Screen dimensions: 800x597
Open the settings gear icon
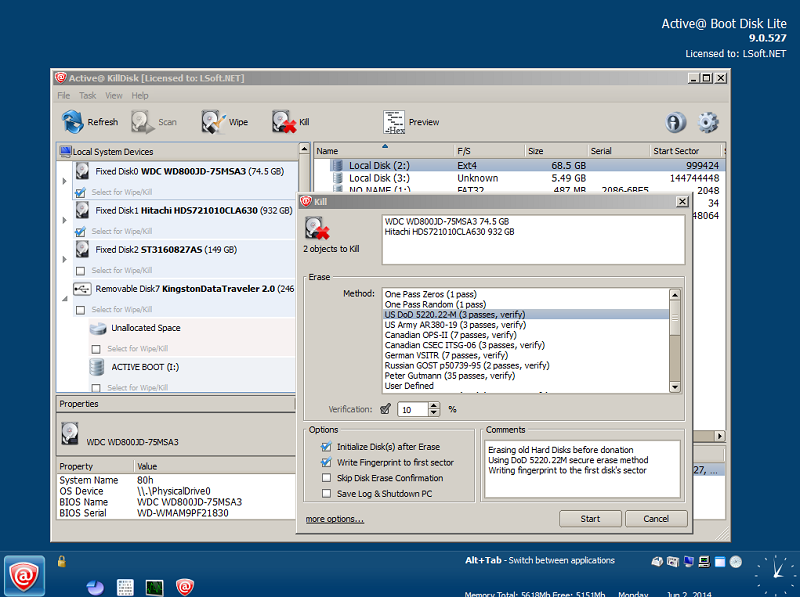(708, 122)
